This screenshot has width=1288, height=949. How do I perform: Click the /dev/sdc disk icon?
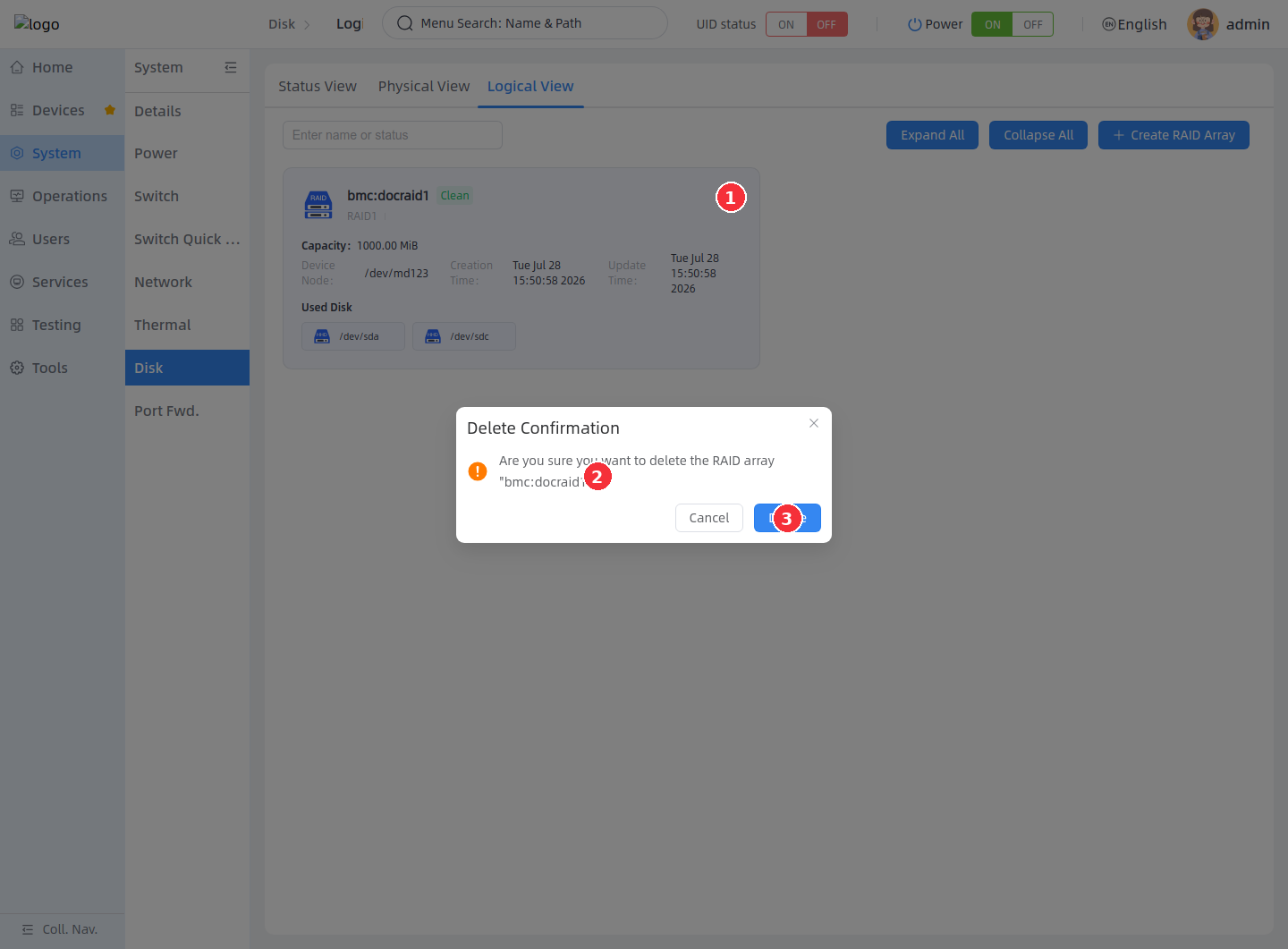[433, 336]
